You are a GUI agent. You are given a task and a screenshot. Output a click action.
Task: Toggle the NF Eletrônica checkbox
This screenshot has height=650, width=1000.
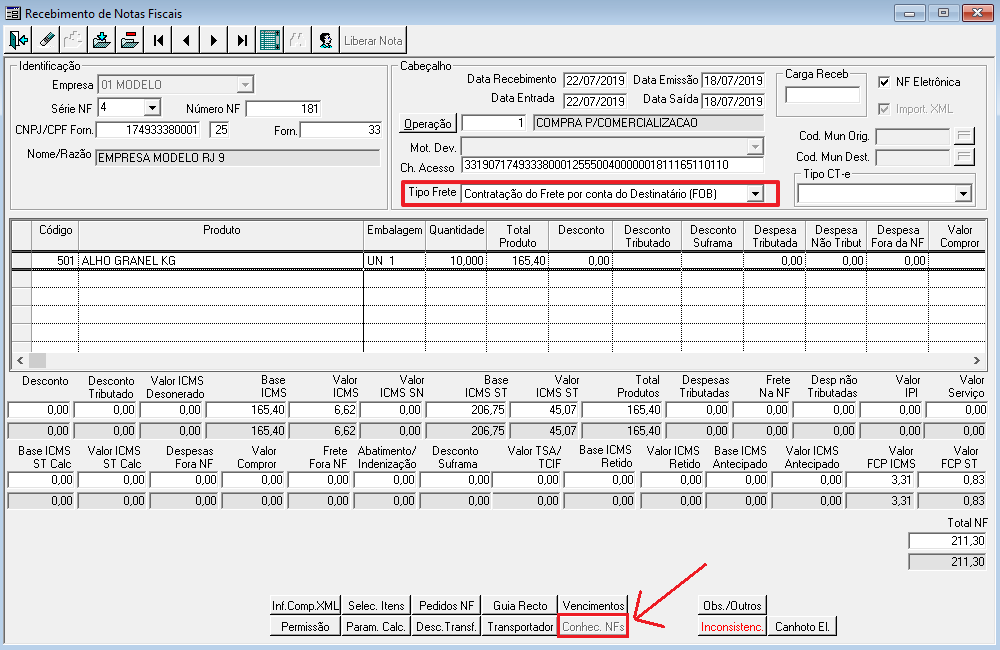pyautogui.click(x=884, y=82)
